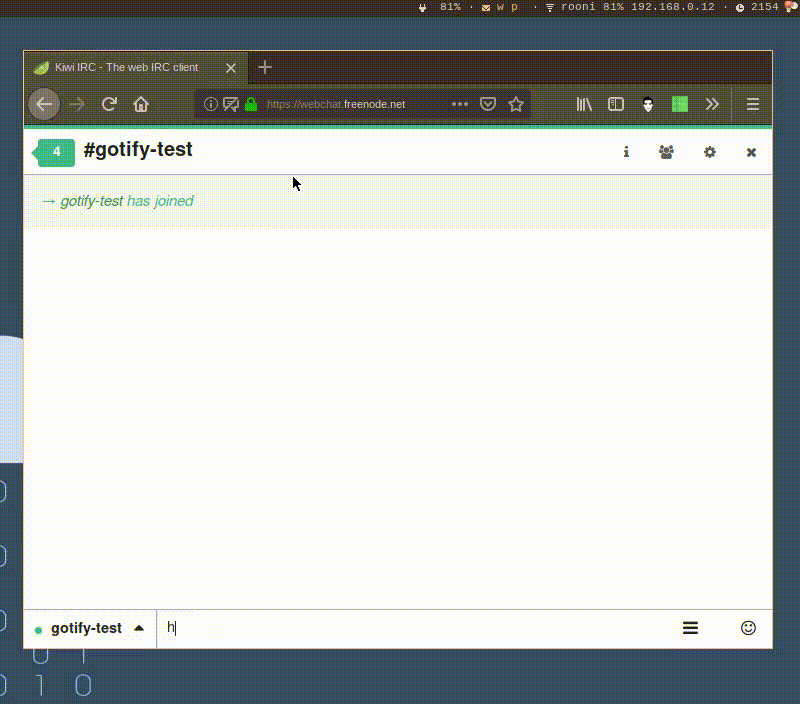800x704 pixels.
Task: Close the #gotify-test channel
Action: 751,153
